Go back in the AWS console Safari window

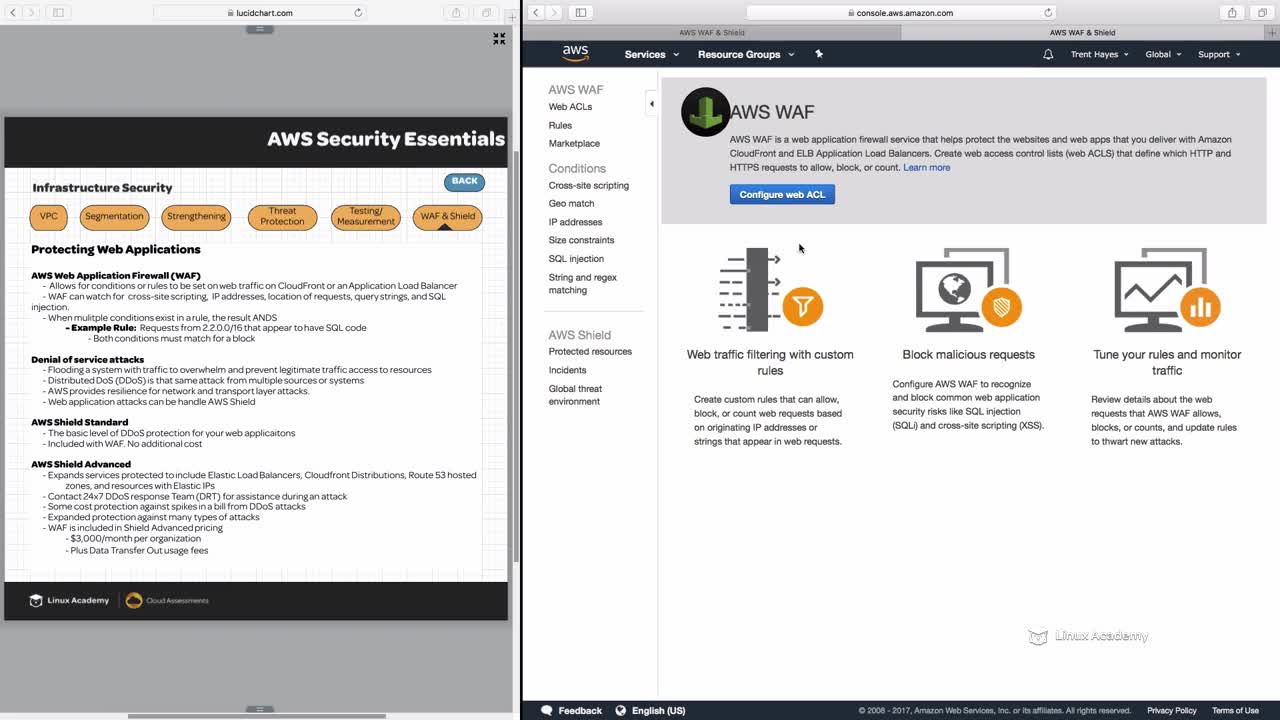pyautogui.click(x=536, y=12)
